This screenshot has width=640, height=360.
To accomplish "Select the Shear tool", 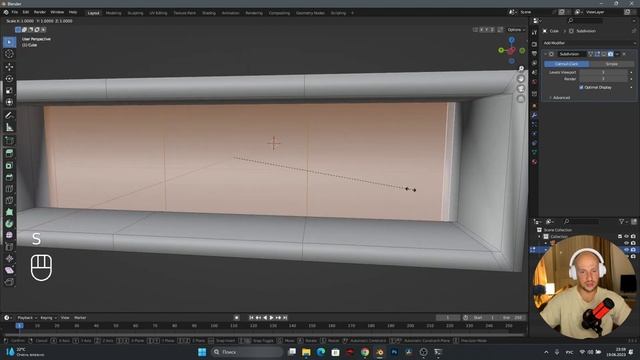I will coord(9,270).
